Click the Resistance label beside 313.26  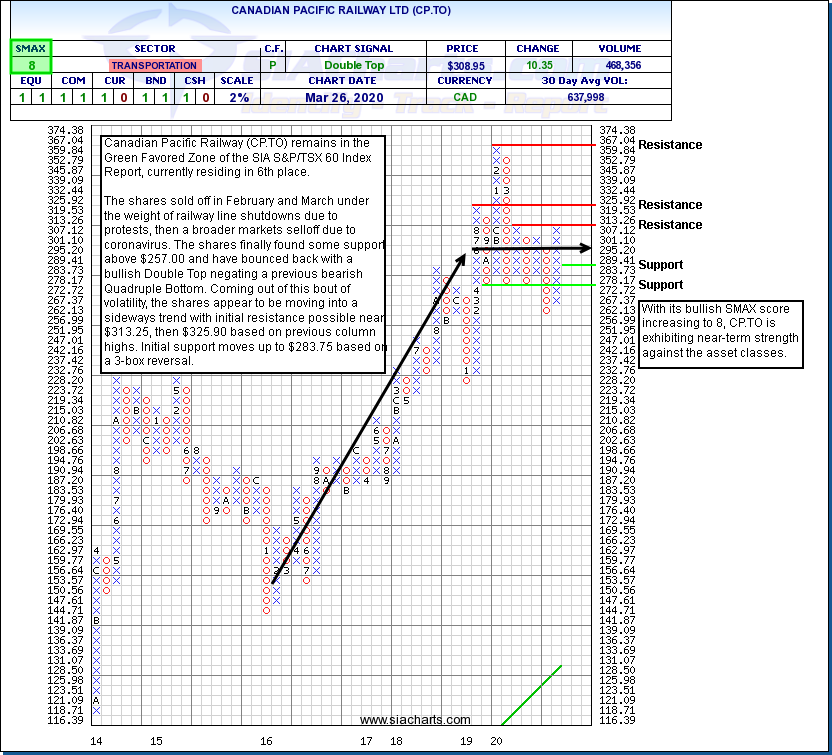[x=670, y=225]
